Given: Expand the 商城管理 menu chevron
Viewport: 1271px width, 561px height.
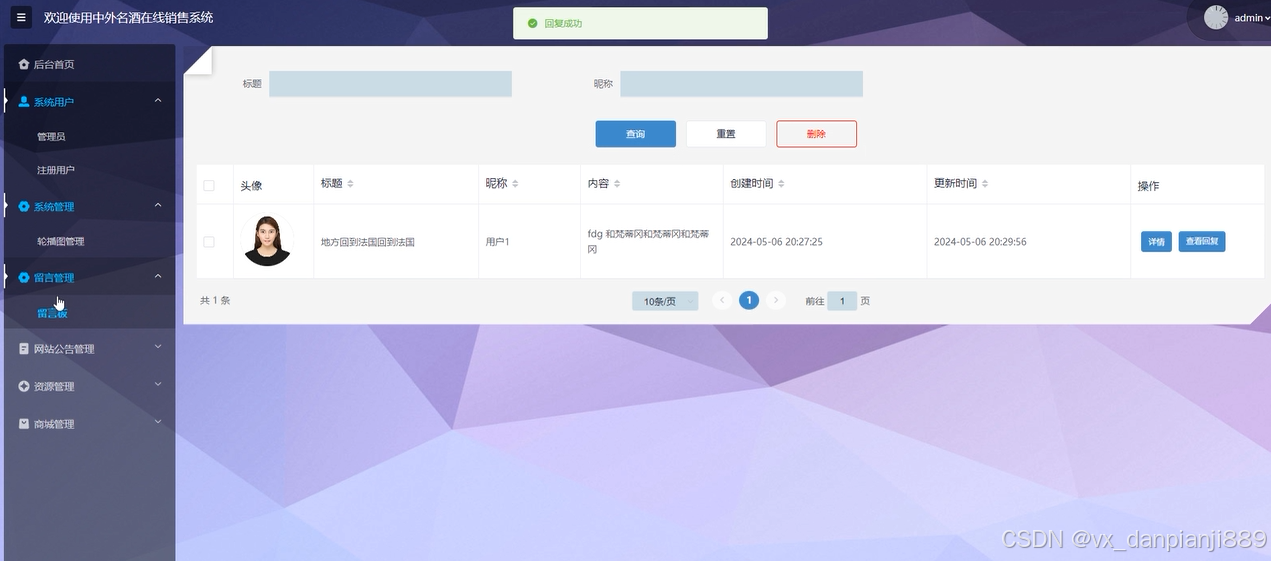Looking at the screenshot, I should tap(158, 423).
